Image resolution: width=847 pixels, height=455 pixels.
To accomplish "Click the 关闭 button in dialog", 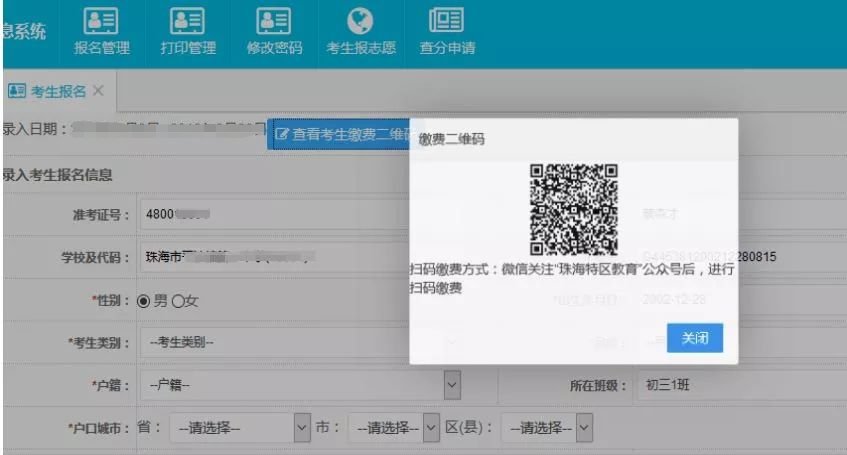I will pos(694,338).
